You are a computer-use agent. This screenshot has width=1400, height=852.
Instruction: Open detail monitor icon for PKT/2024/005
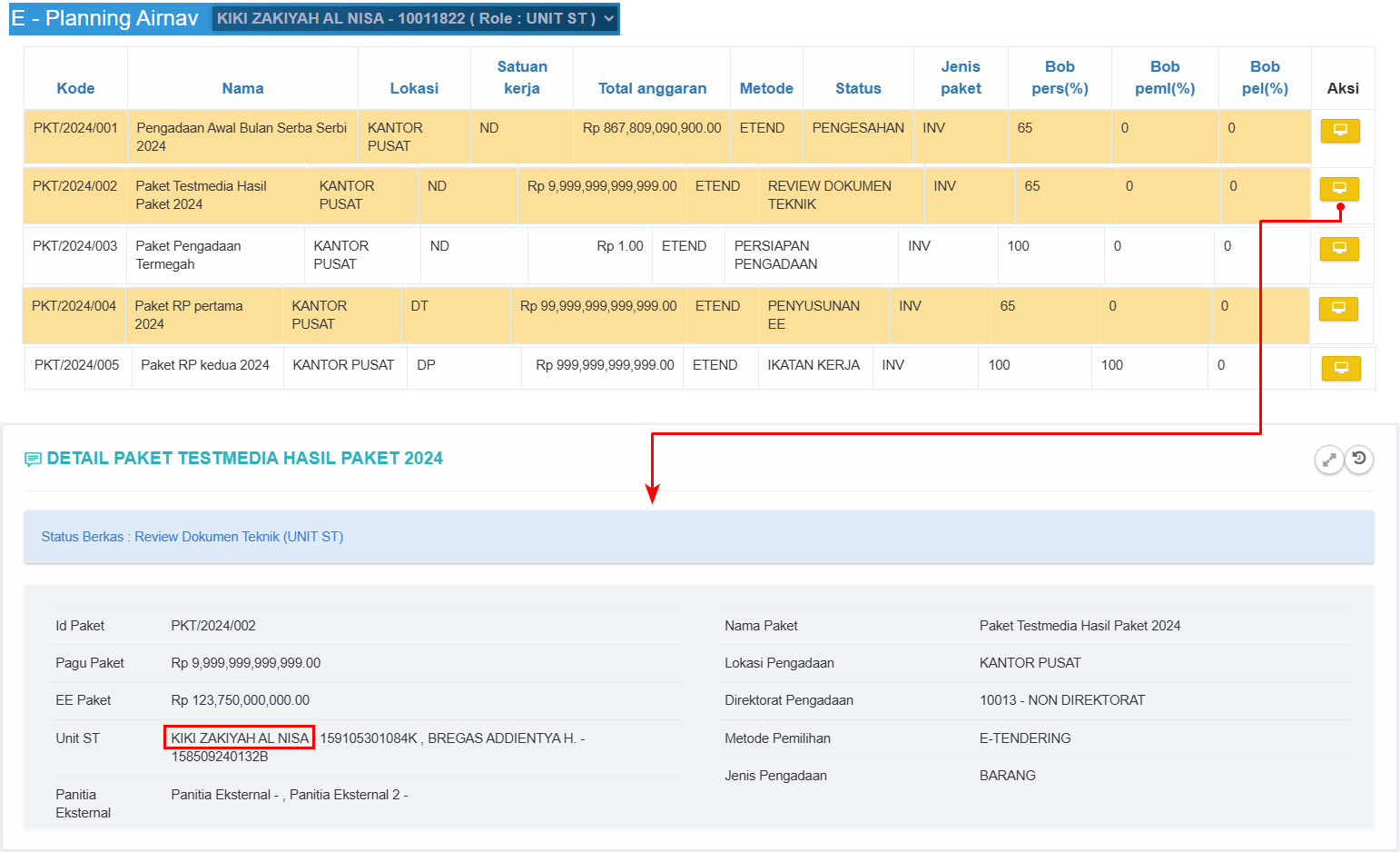click(x=1340, y=369)
